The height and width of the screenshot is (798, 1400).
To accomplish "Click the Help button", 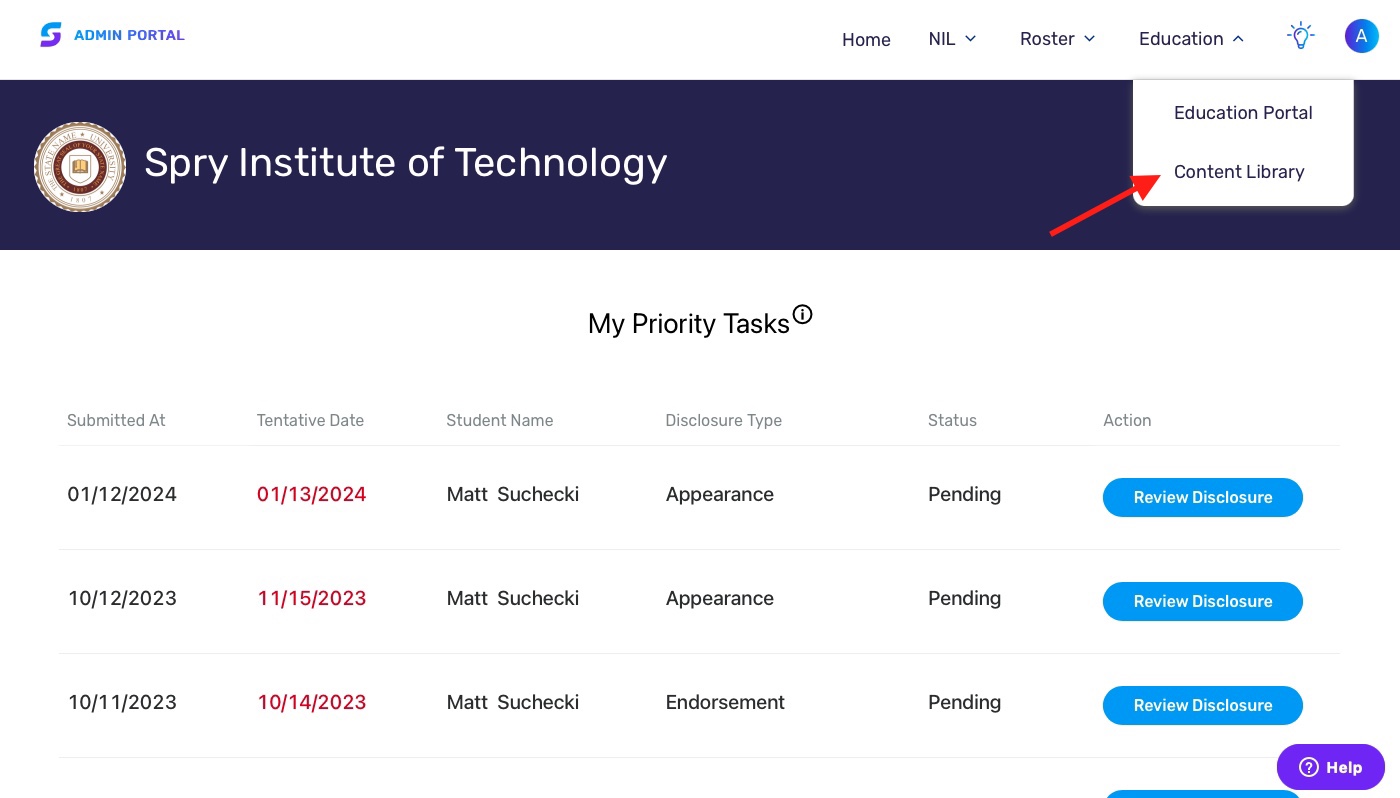I will coord(1330,767).
